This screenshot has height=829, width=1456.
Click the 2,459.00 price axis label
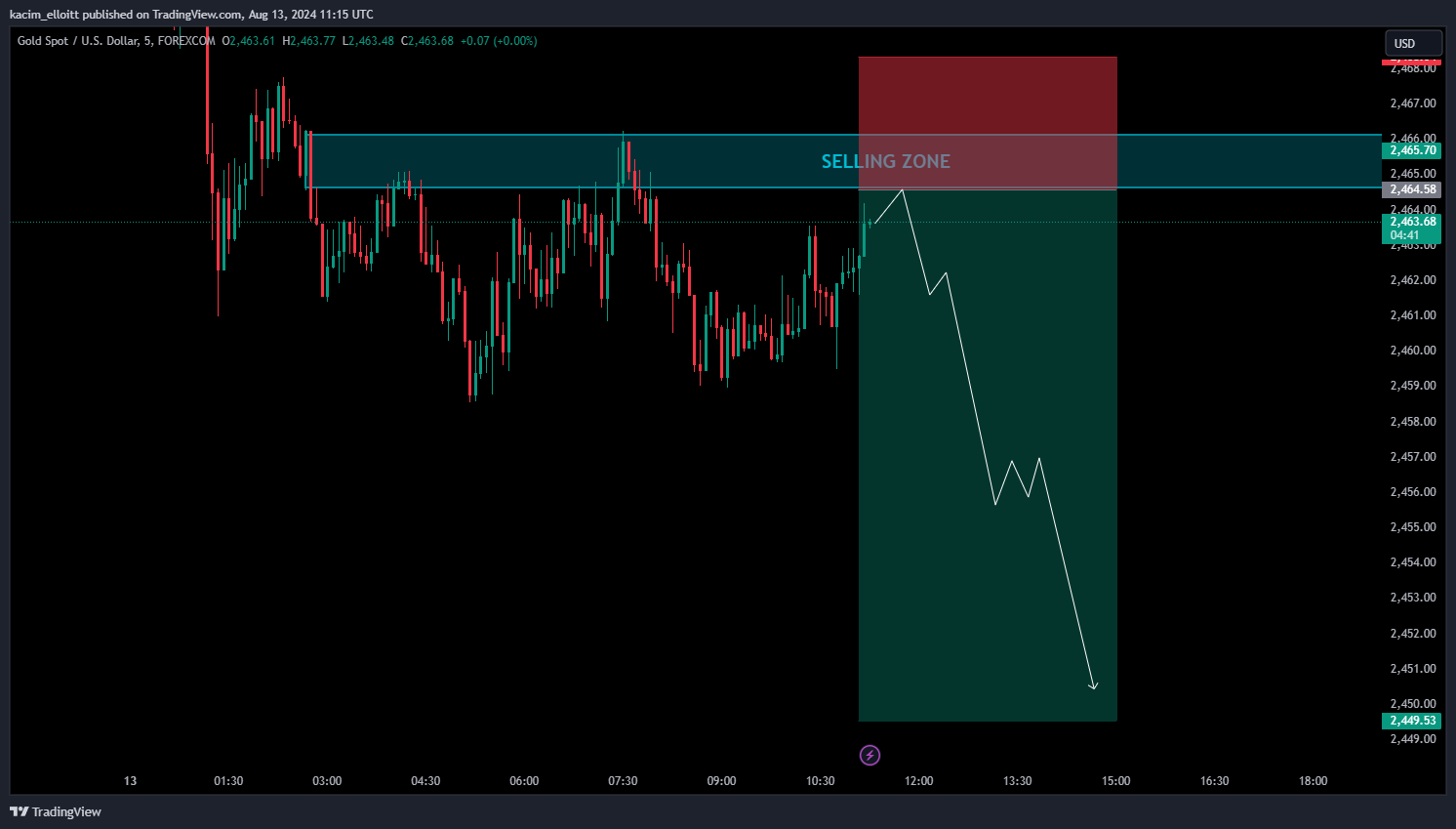[1413, 386]
